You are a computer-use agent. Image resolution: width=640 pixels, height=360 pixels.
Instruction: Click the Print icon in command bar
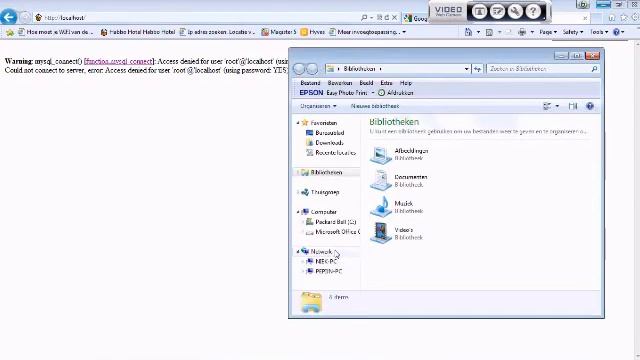click(x=522, y=32)
